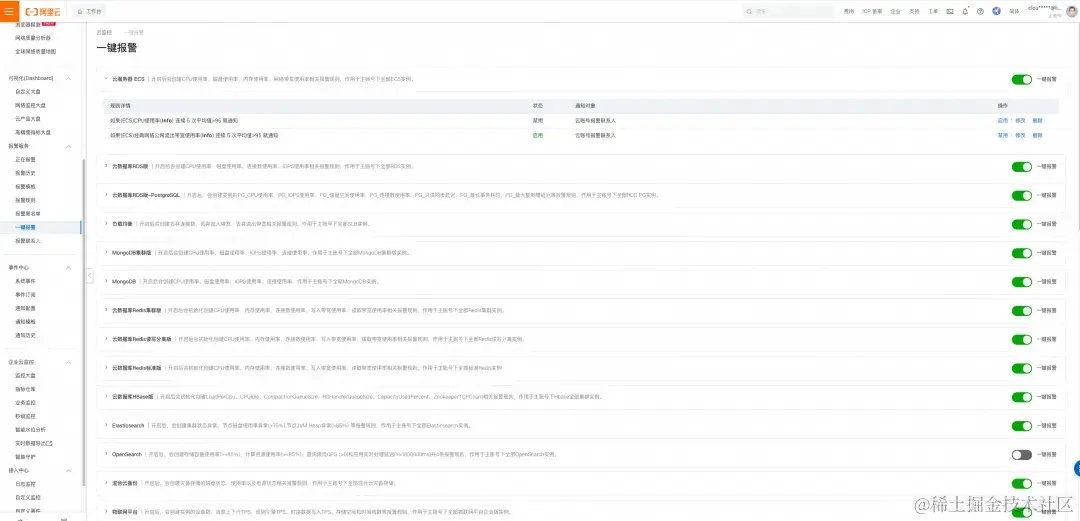The width and height of the screenshot is (1080, 521).
Task: Open 实时数据导出 external link icon
Action: coord(50,443)
